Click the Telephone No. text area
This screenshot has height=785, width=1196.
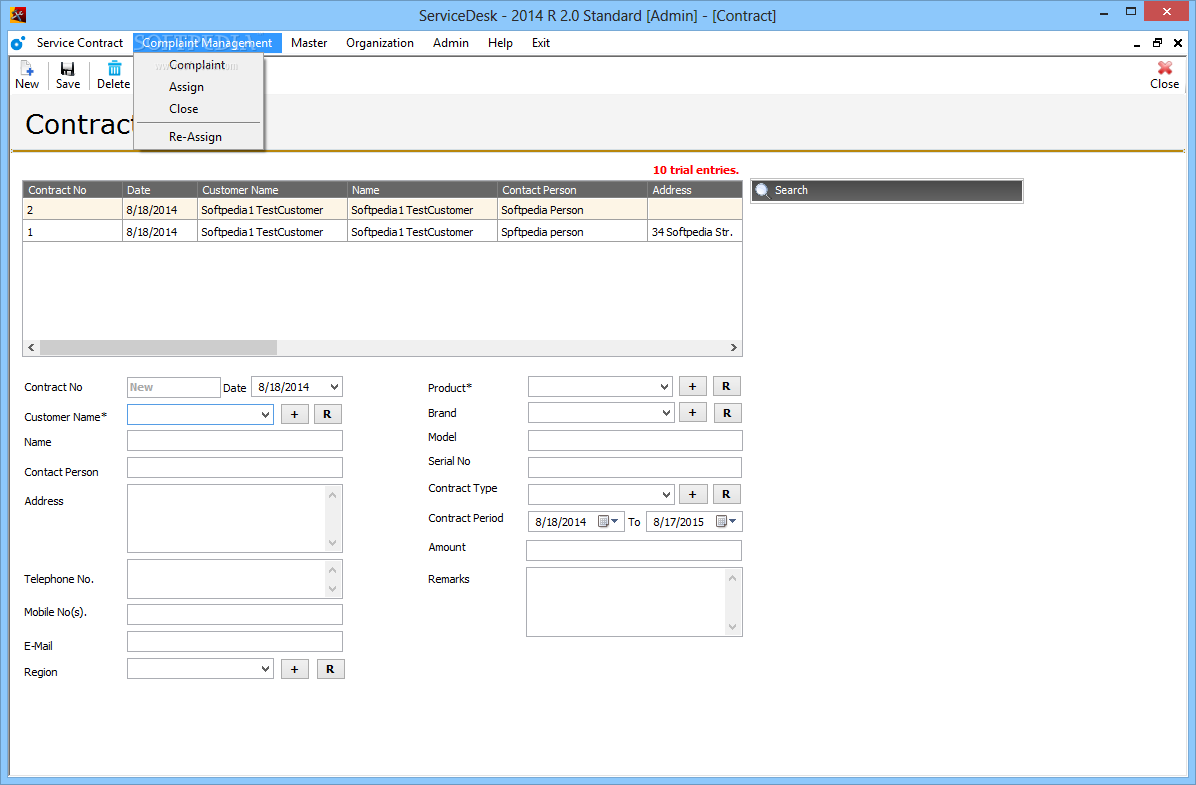(x=234, y=579)
